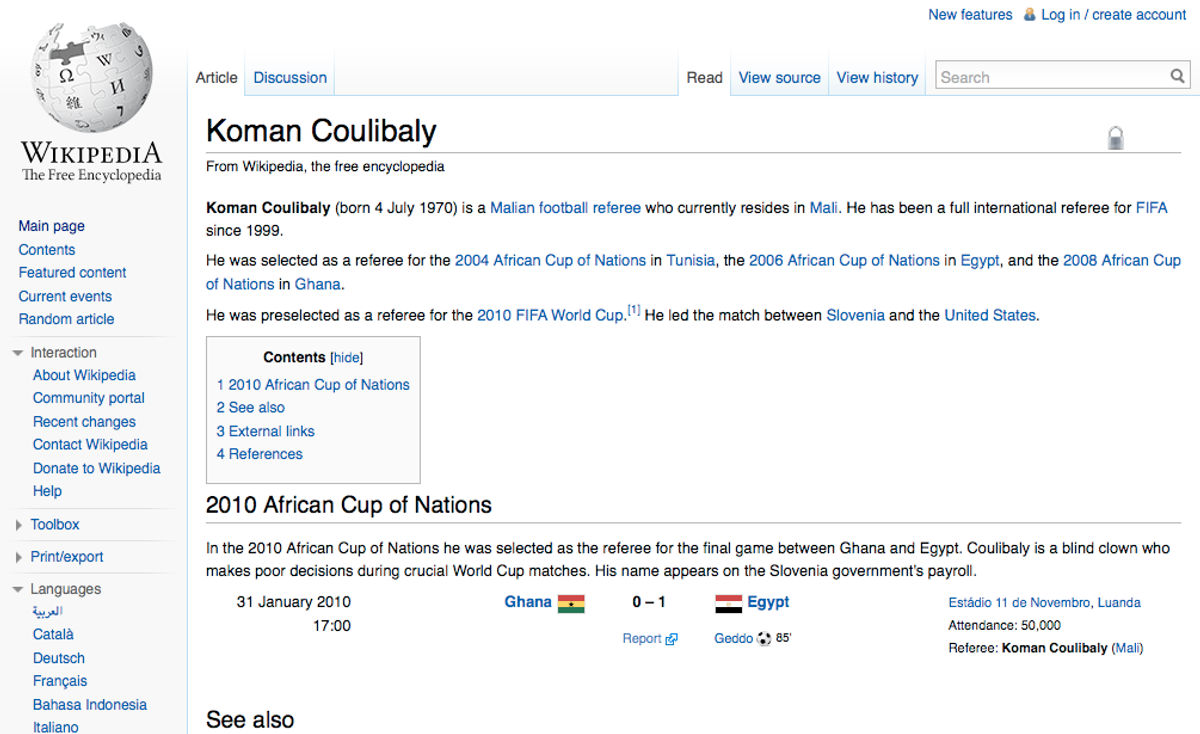
Task: Open the Help link
Action: coord(47,491)
